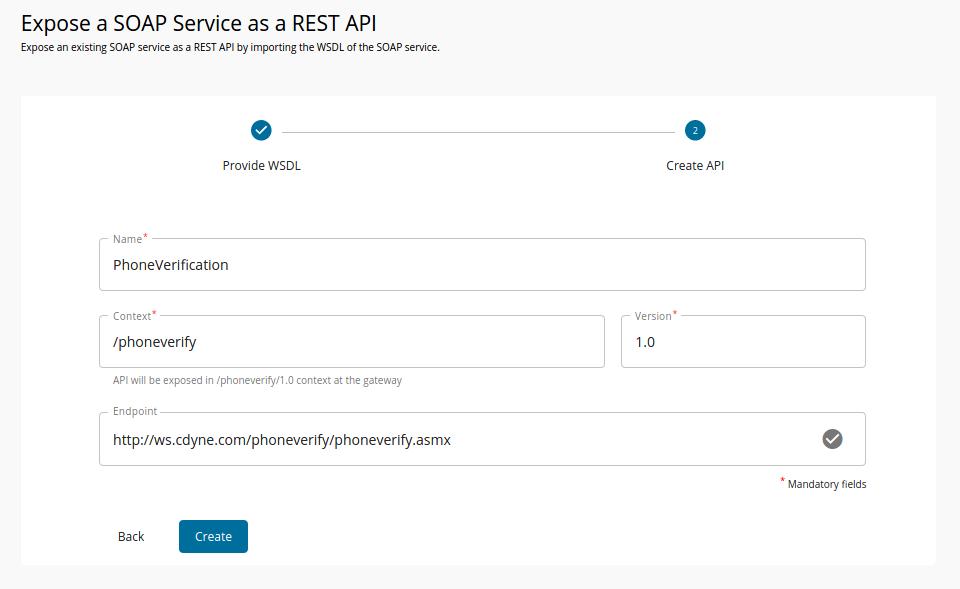Click the Name field label

127,239
